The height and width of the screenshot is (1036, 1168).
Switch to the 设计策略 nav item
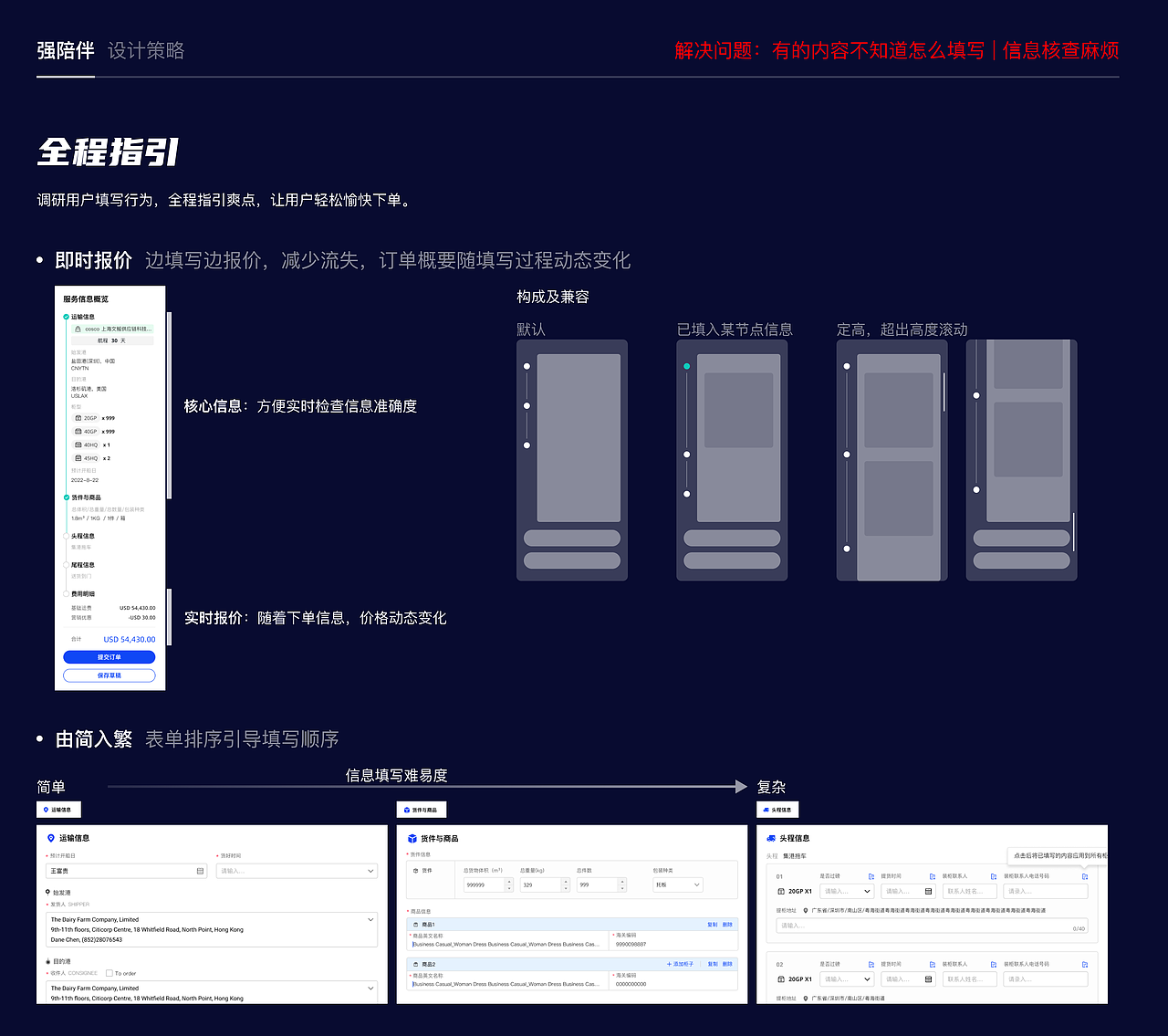[x=146, y=50]
